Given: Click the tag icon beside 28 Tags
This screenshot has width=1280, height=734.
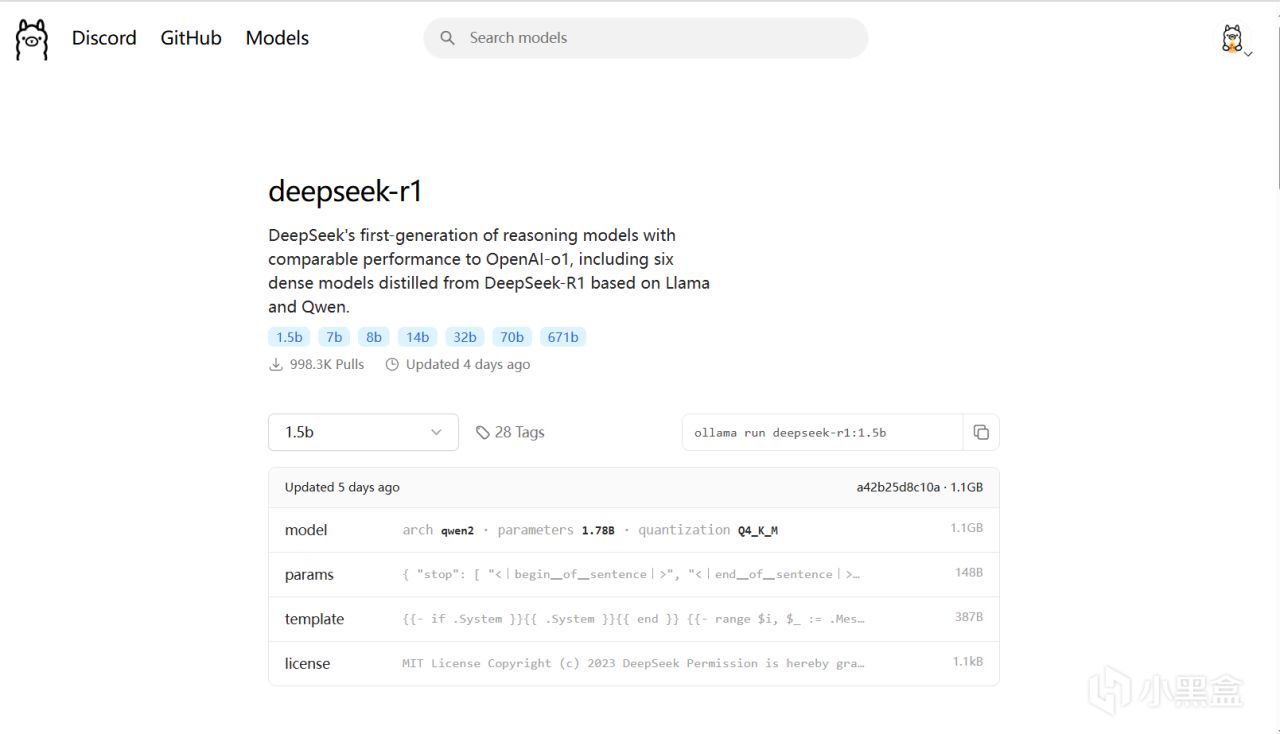Looking at the screenshot, I should [483, 432].
